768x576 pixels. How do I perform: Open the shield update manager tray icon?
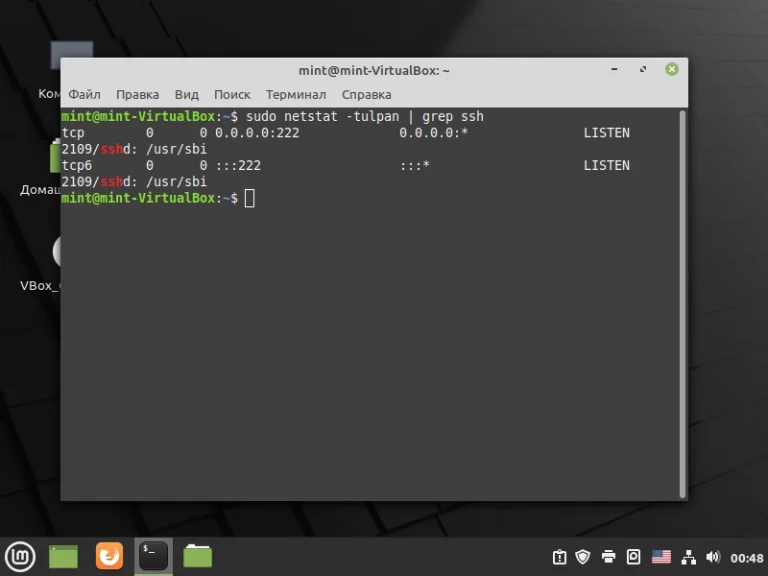[x=583, y=557]
